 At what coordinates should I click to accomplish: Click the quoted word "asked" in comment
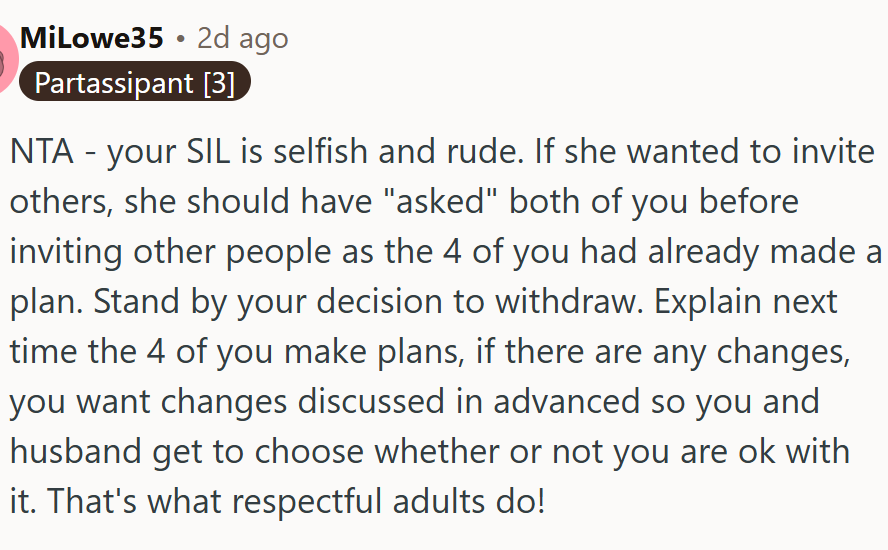(451, 203)
